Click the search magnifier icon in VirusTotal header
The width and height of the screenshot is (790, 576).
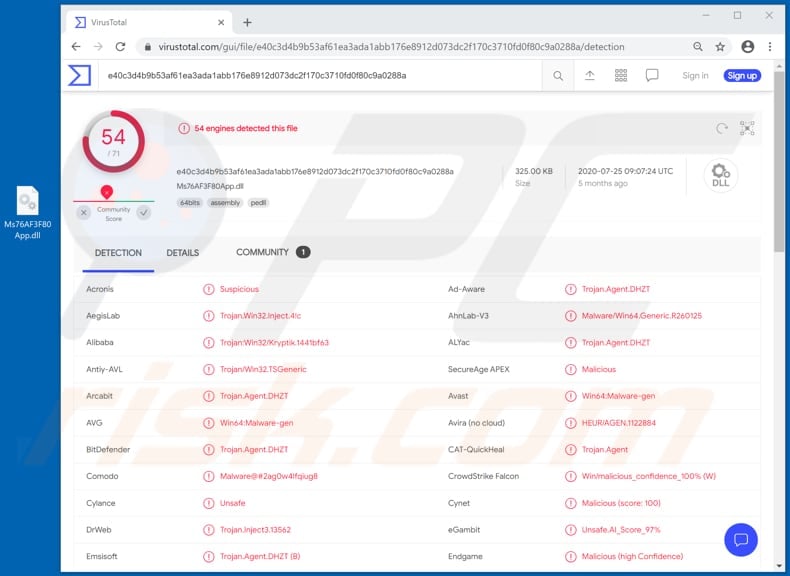[x=558, y=76]
